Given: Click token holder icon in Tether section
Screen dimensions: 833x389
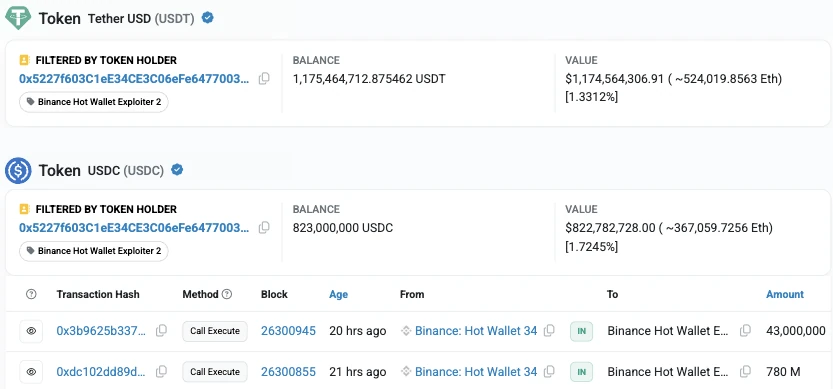Looking at the screenshot, I should pyautogui.click(x=24, y=60).
